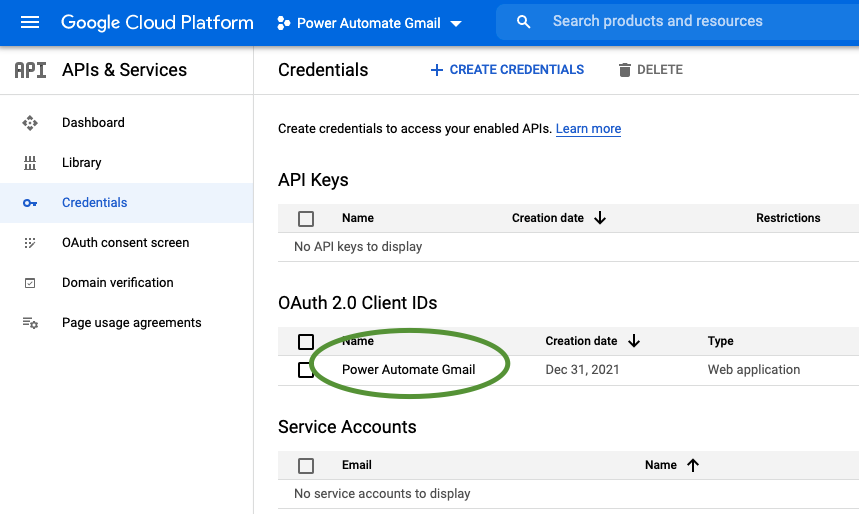Click the Service Accounts section heading
The image size is (859, 514).
pyautogui.click(x=347, y=427)
